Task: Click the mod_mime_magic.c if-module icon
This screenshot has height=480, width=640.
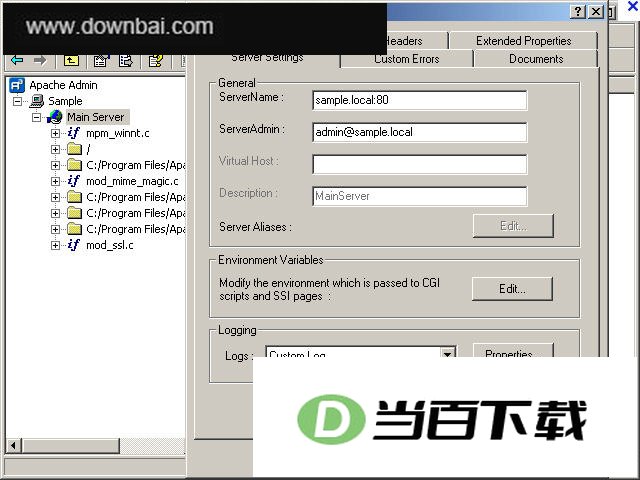Action: pyautogui.click(x=73, y=181)
